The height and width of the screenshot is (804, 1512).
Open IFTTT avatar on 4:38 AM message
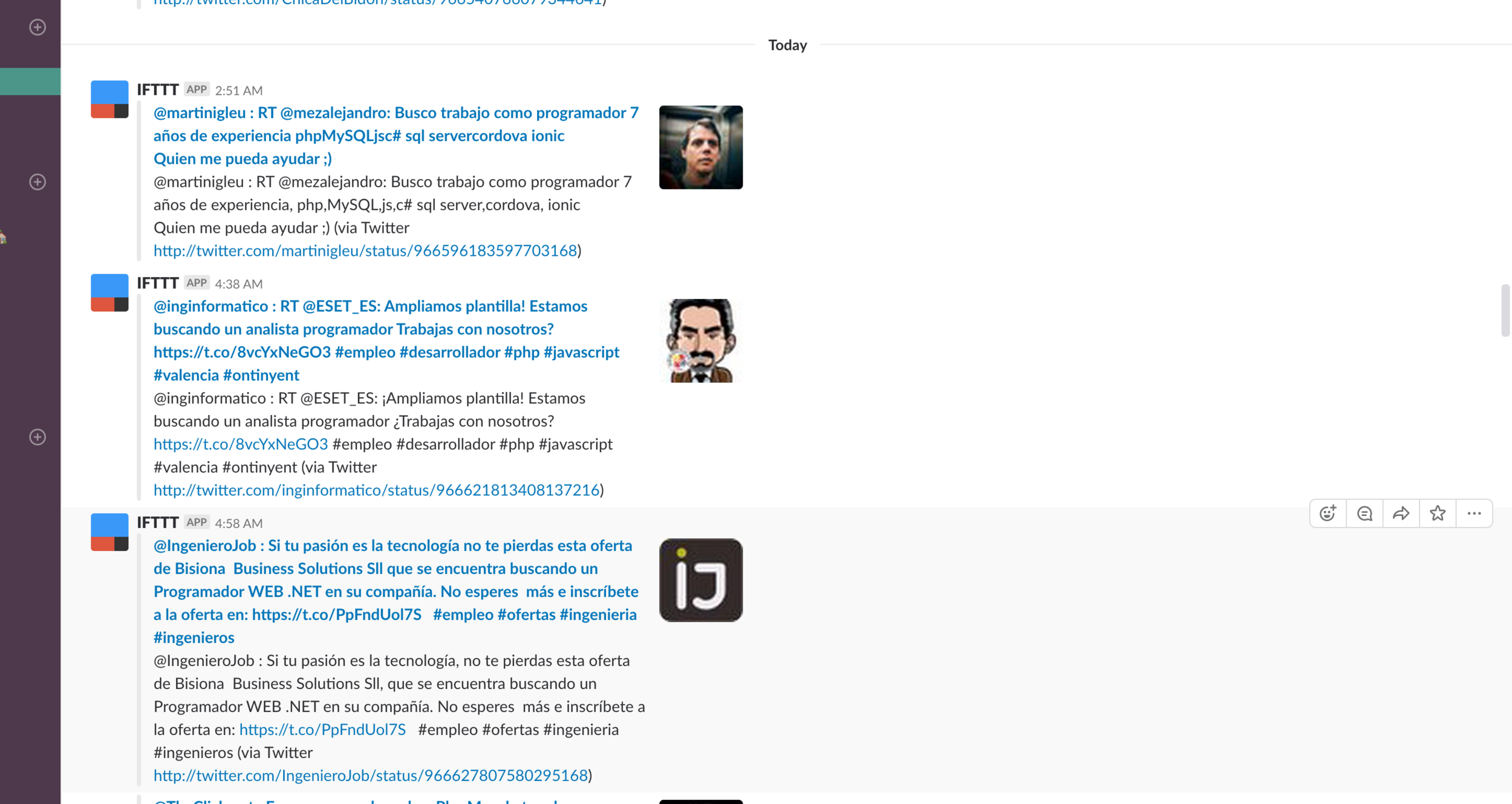click(109, 293)
